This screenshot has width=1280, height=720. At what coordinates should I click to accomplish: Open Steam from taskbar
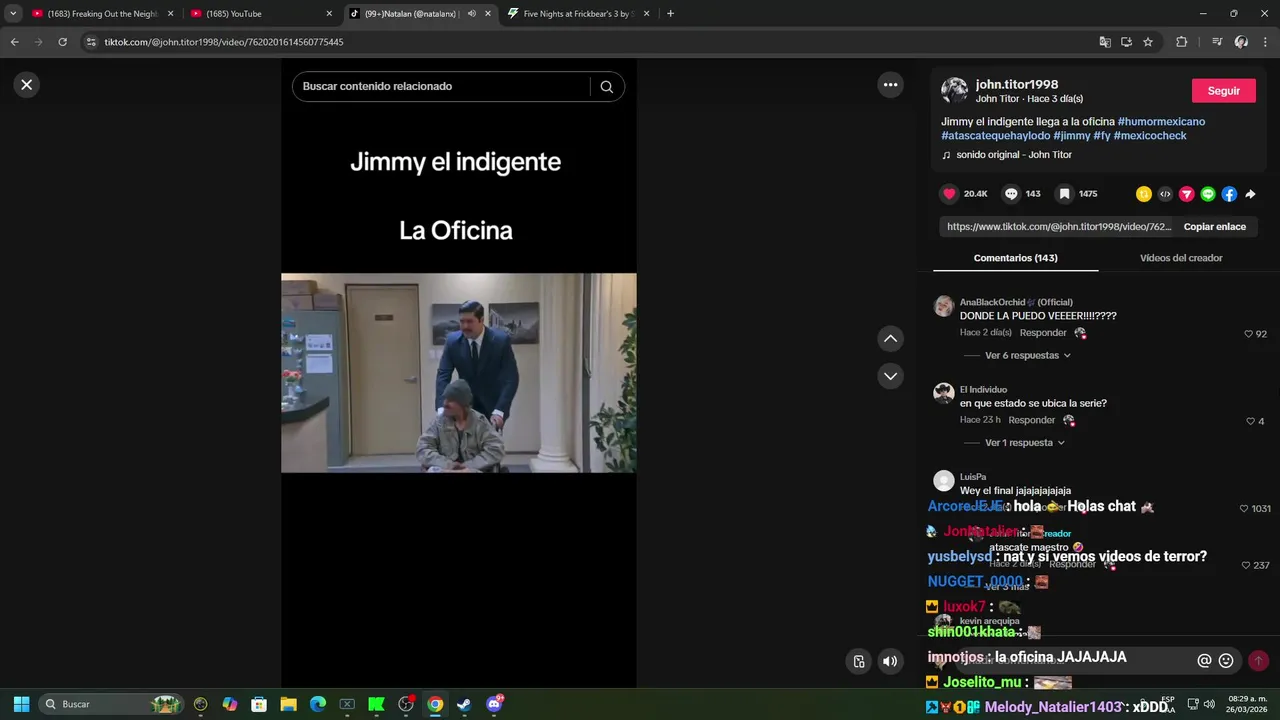pyautogui.click(x=464, y=704)
